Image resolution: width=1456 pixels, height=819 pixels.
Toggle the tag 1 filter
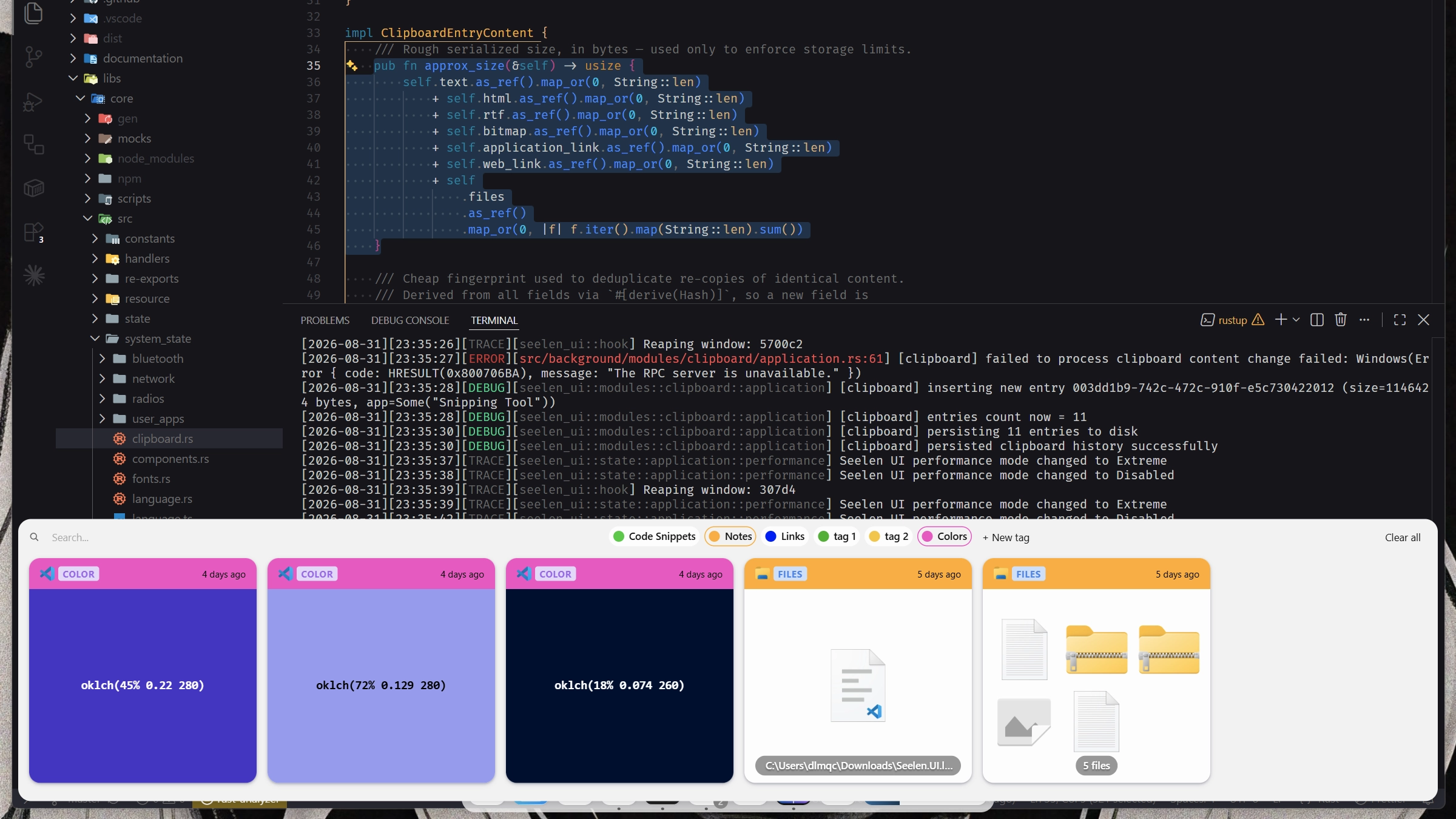pyautogui.click(x=837, y=536)
